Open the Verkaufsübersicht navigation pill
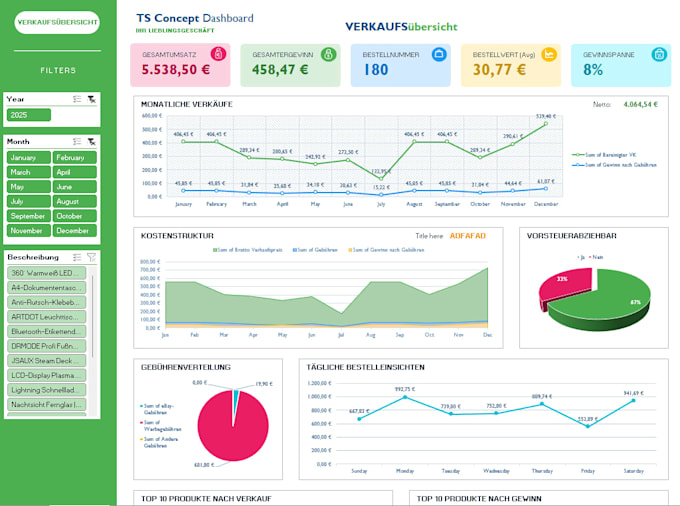This screenshot has width=680, height=506. [x=57, y=22]
